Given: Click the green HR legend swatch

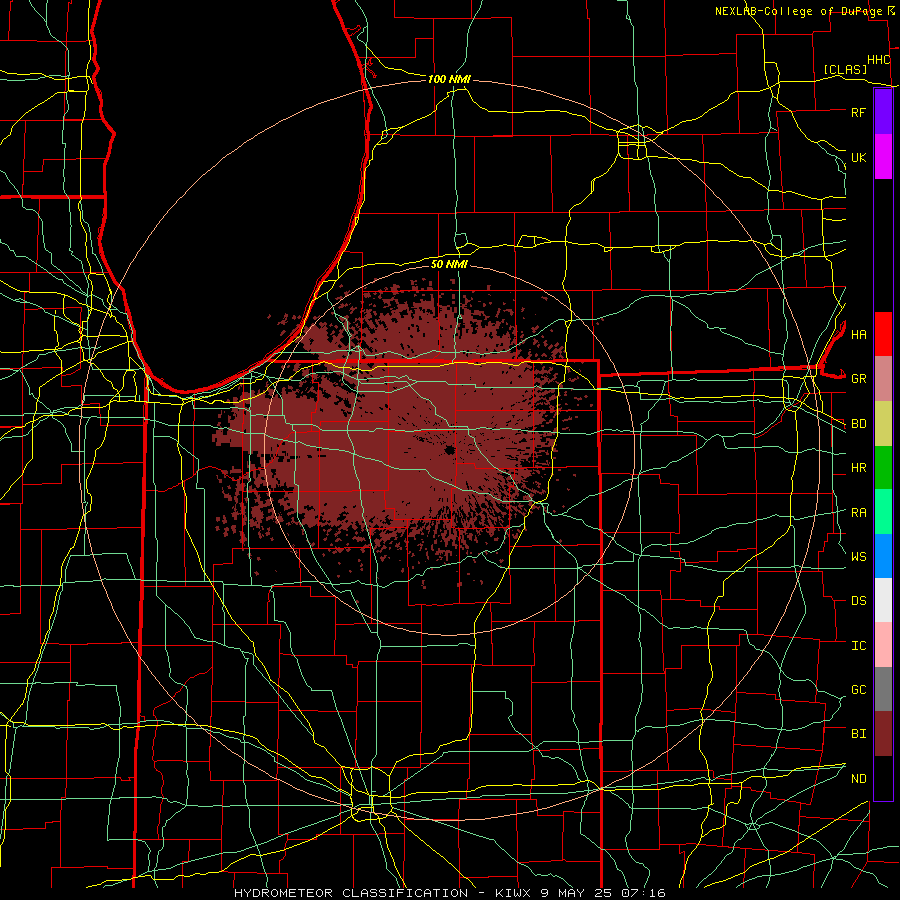Looking at the screenshot, I should pyautogui.click(x=883, y=468).
